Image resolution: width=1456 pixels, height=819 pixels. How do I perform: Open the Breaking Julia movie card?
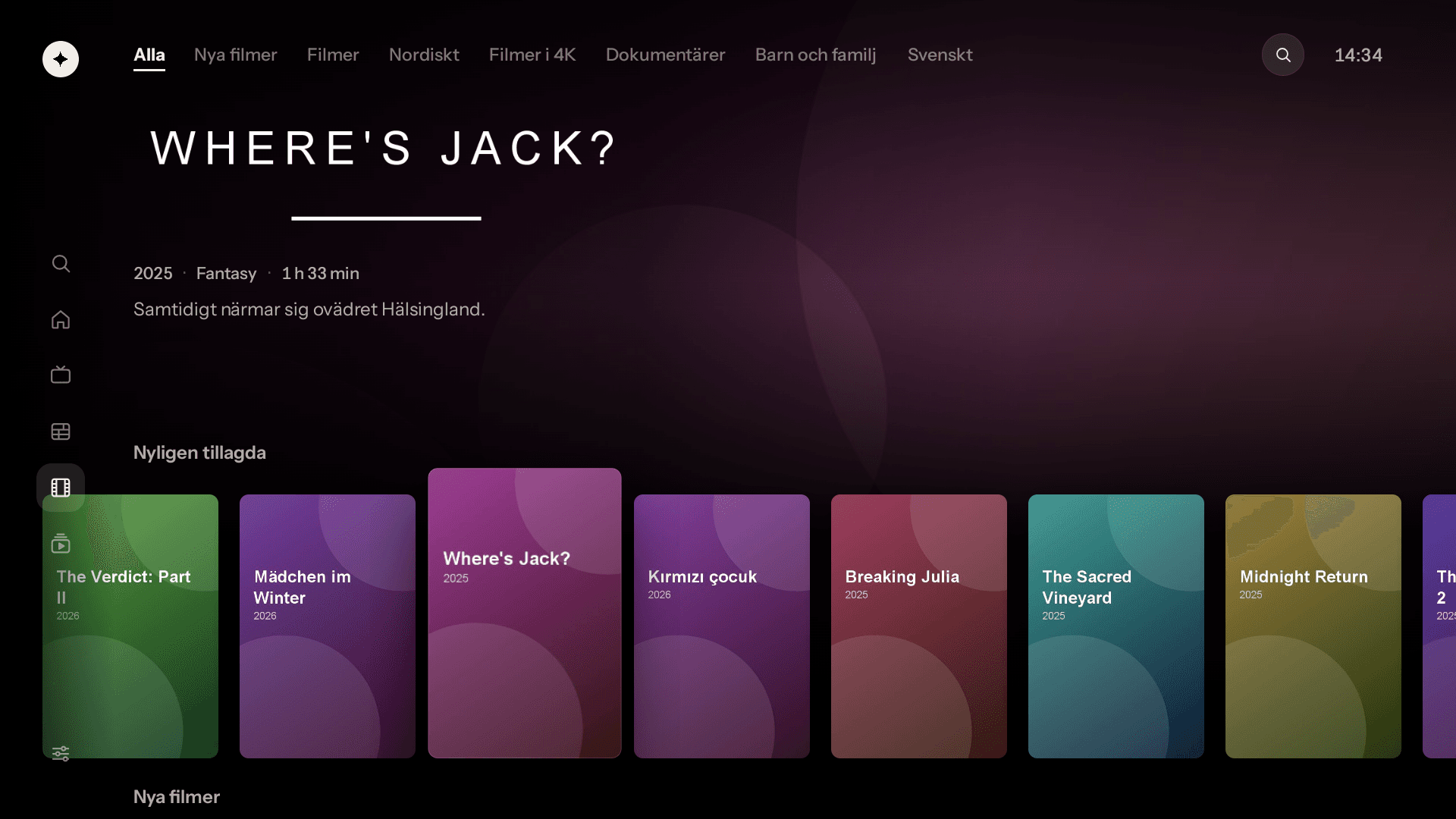coord(918,626)
